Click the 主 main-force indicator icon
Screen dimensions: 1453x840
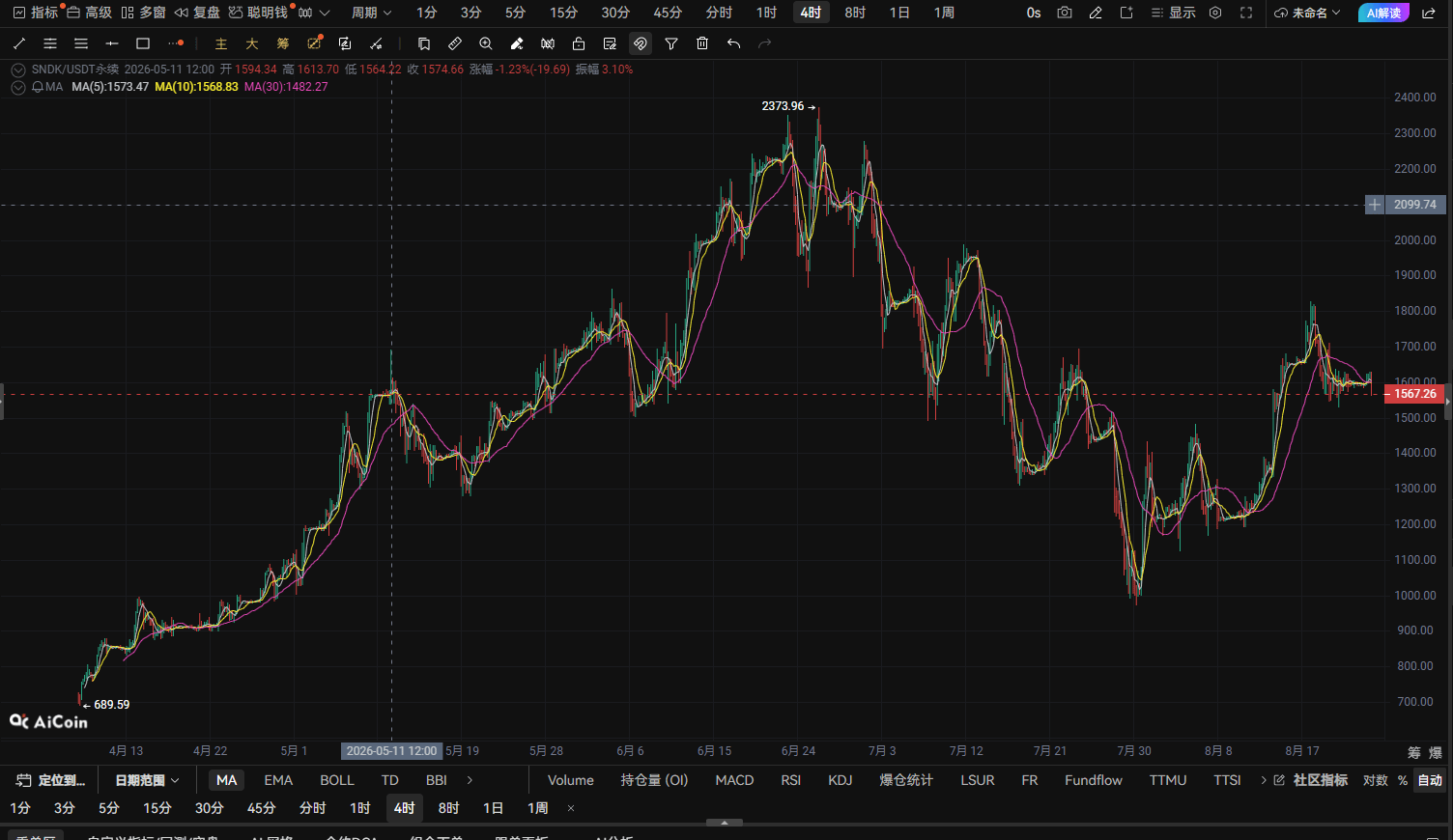pos(221,43)
